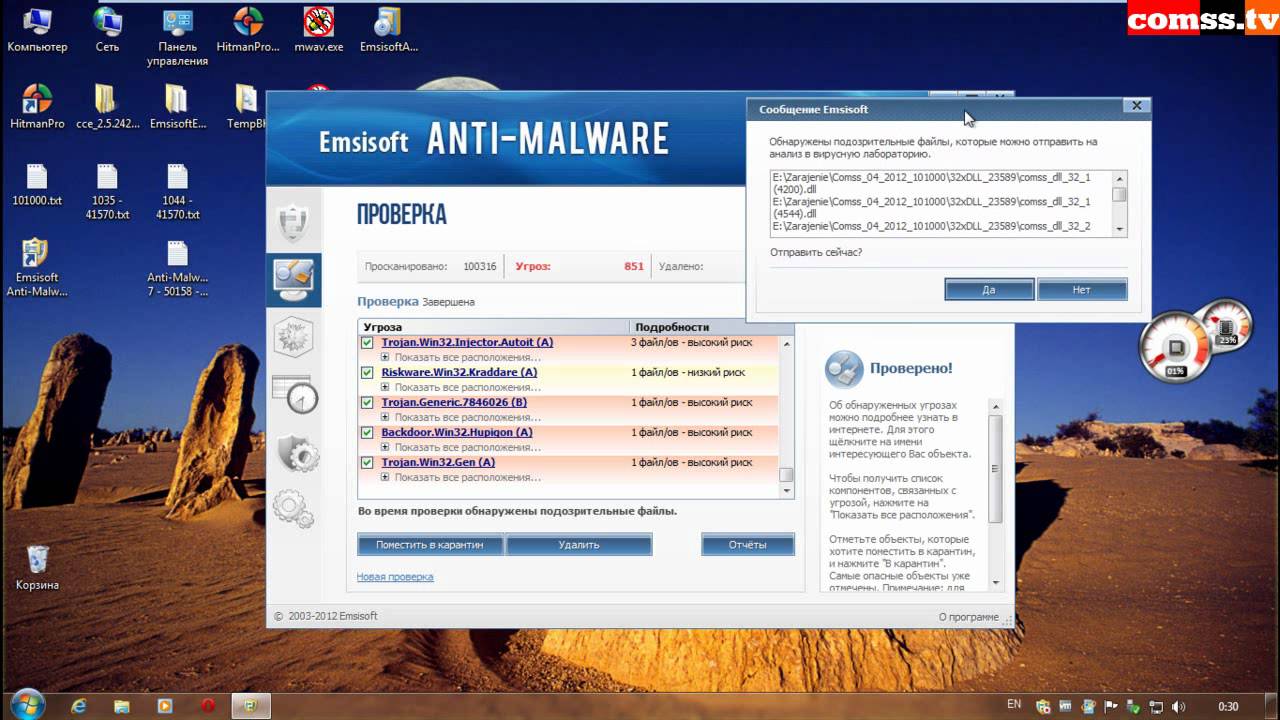Open the Configuration gears sidebar icon
The image size is (1280, 720).
coord(294,507)
